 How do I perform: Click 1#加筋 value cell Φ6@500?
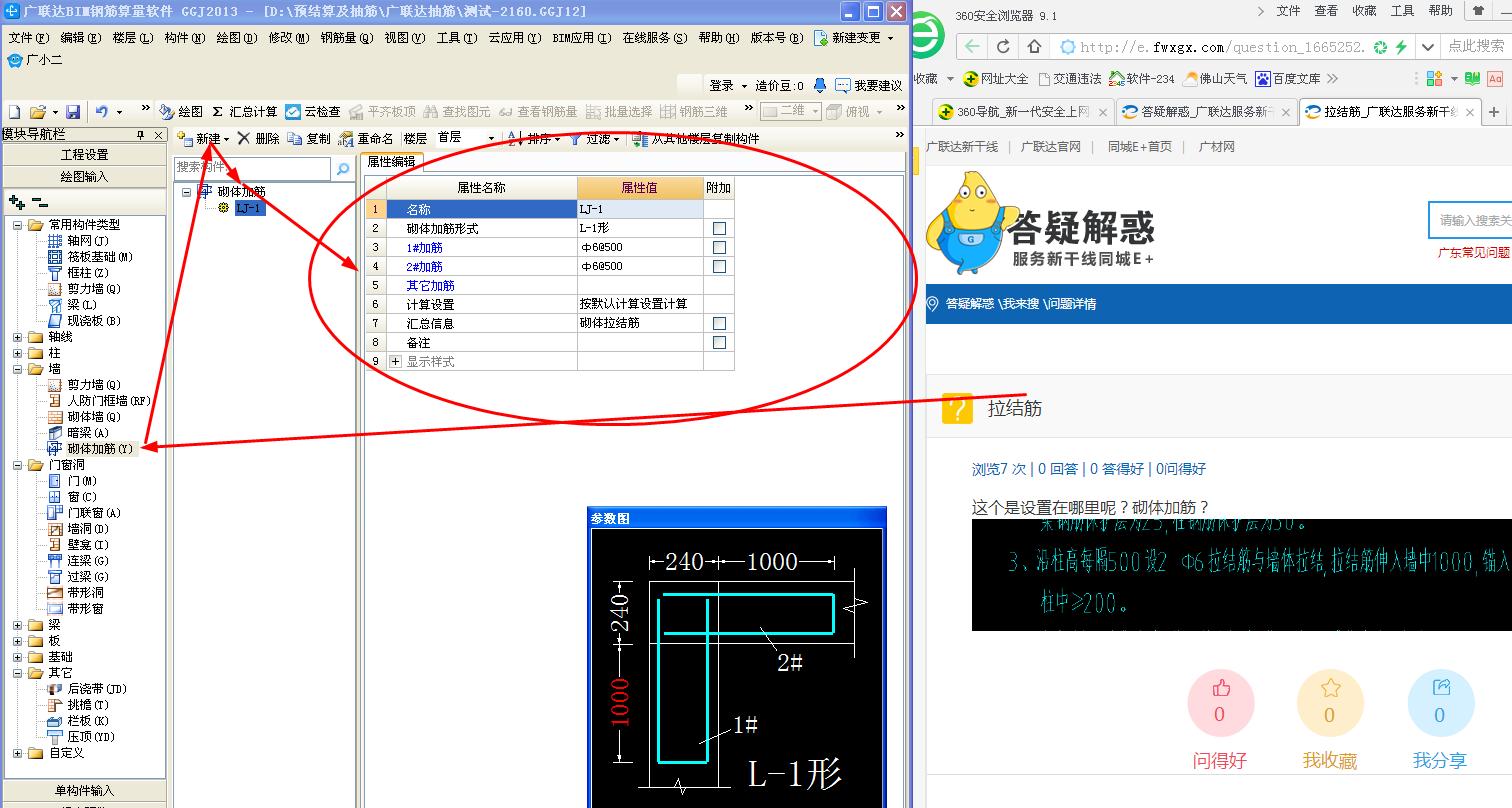click(x=640, y=248)
